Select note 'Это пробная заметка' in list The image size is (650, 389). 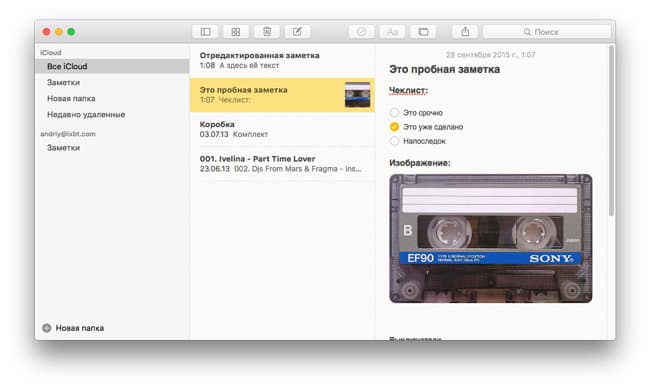tap(282, 95)
